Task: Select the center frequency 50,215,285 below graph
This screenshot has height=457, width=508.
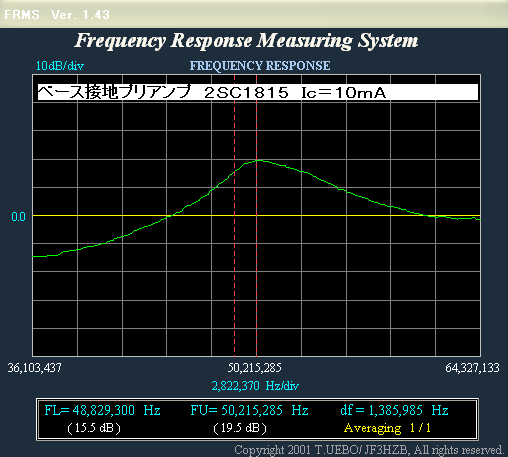Action: [x=255, y=368]
